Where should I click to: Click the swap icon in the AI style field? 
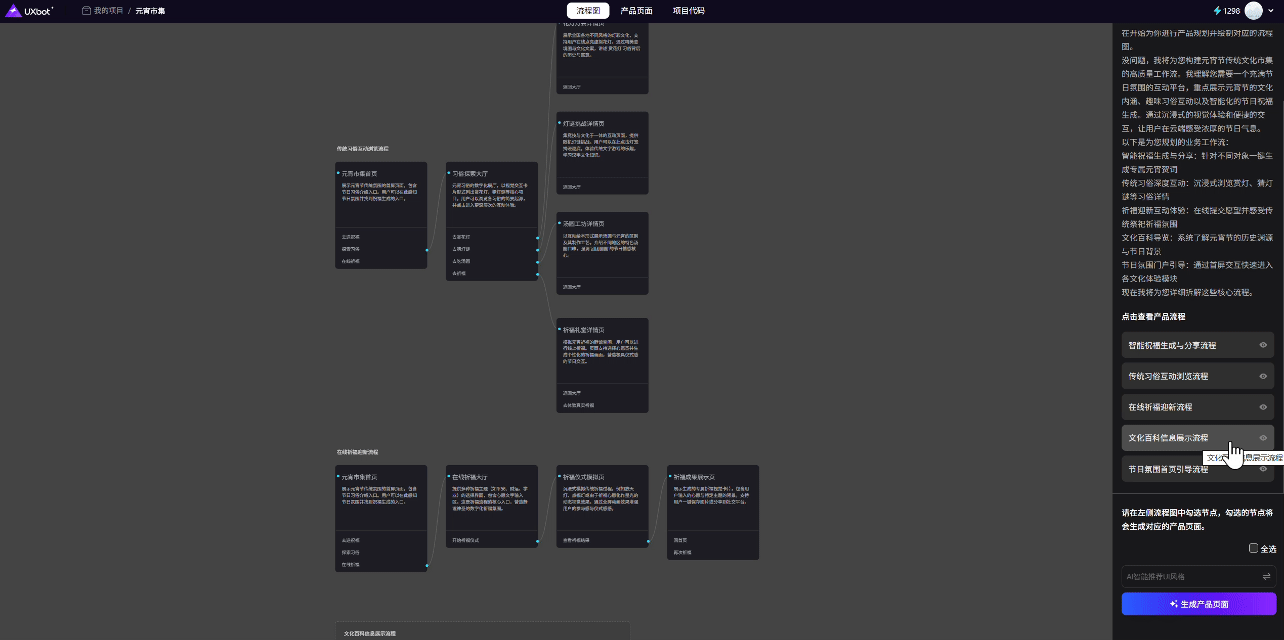tap(1266, 576)
